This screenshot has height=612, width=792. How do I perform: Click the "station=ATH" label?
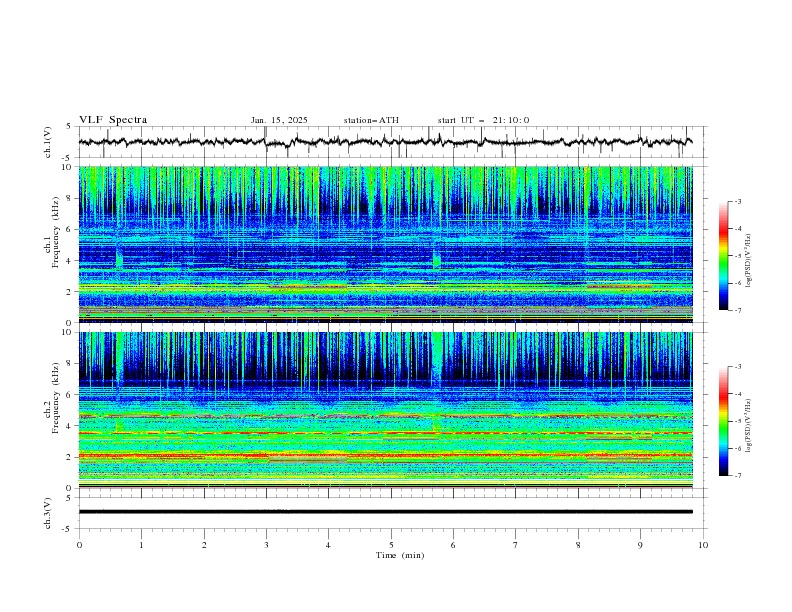point(371,120)
